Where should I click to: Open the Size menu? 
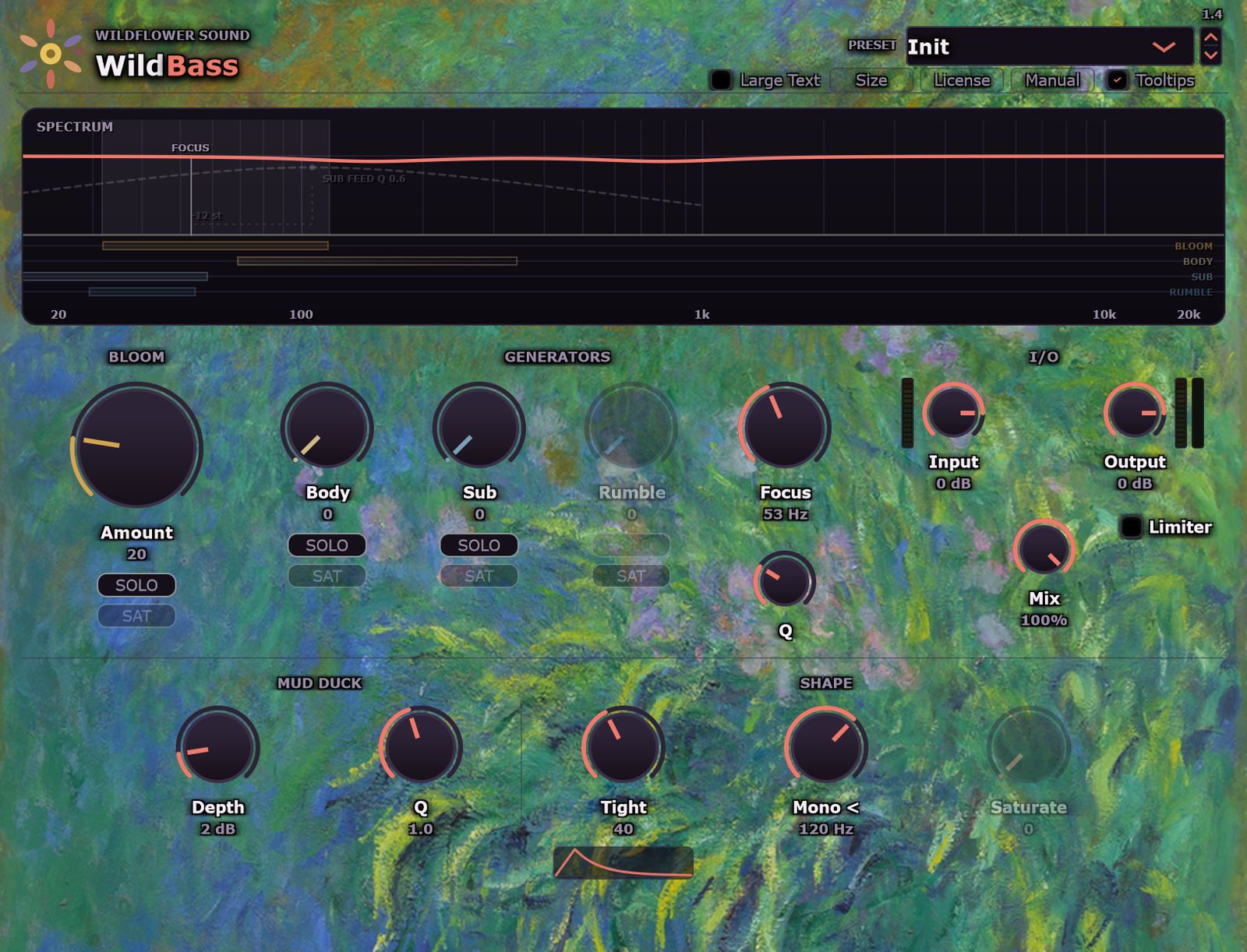point(871,80)
